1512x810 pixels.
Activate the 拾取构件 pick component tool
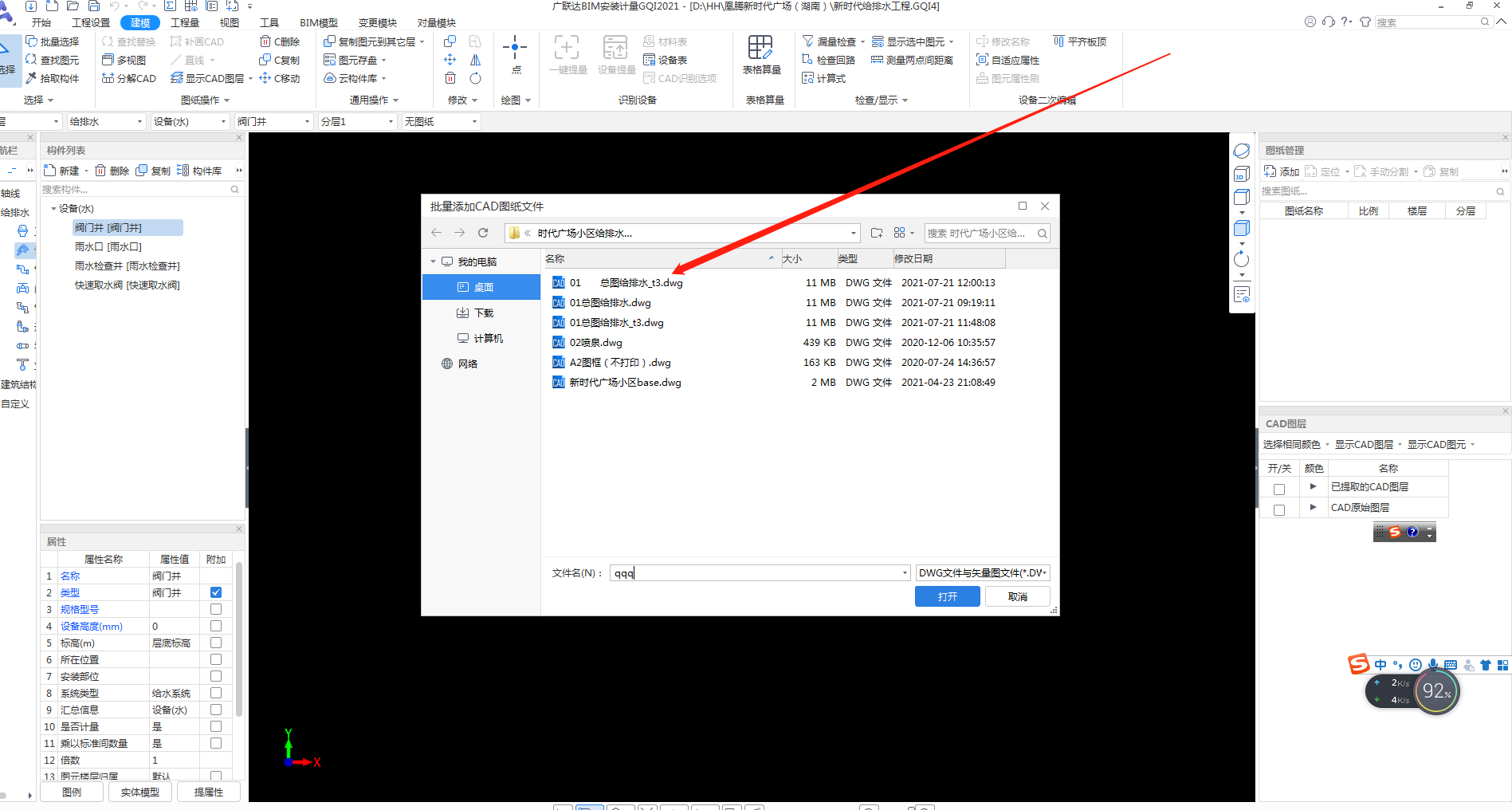click(53, 78)
